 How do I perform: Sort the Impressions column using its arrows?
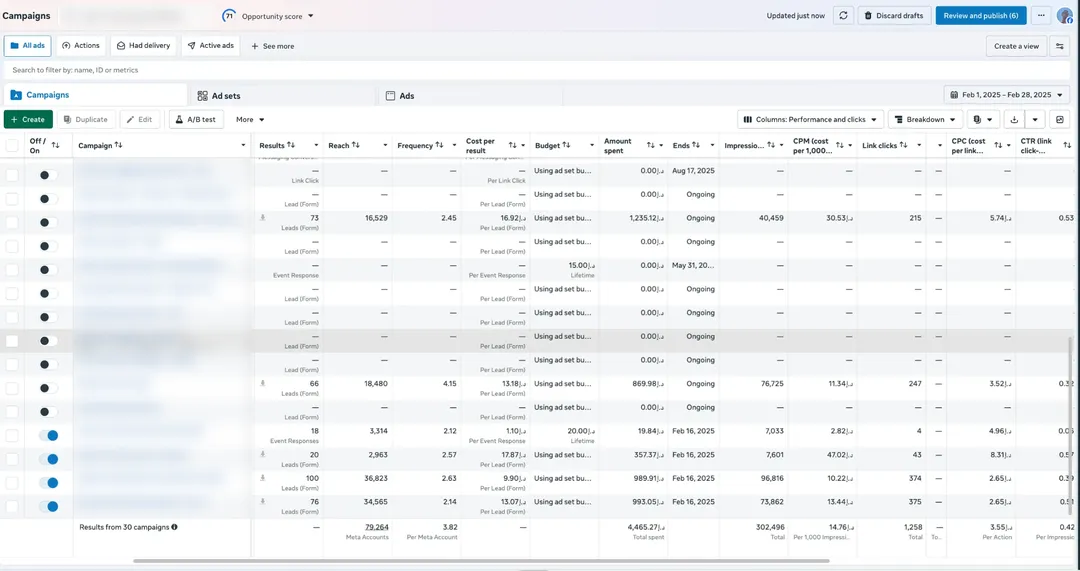[771, 145]
